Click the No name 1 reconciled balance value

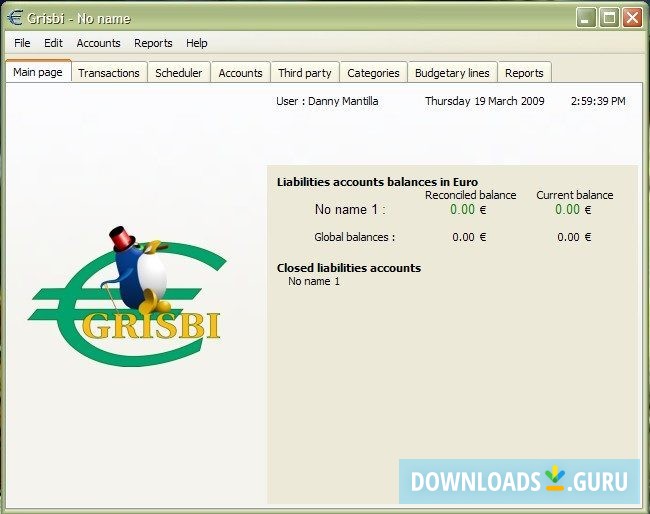tap(468, 209)
